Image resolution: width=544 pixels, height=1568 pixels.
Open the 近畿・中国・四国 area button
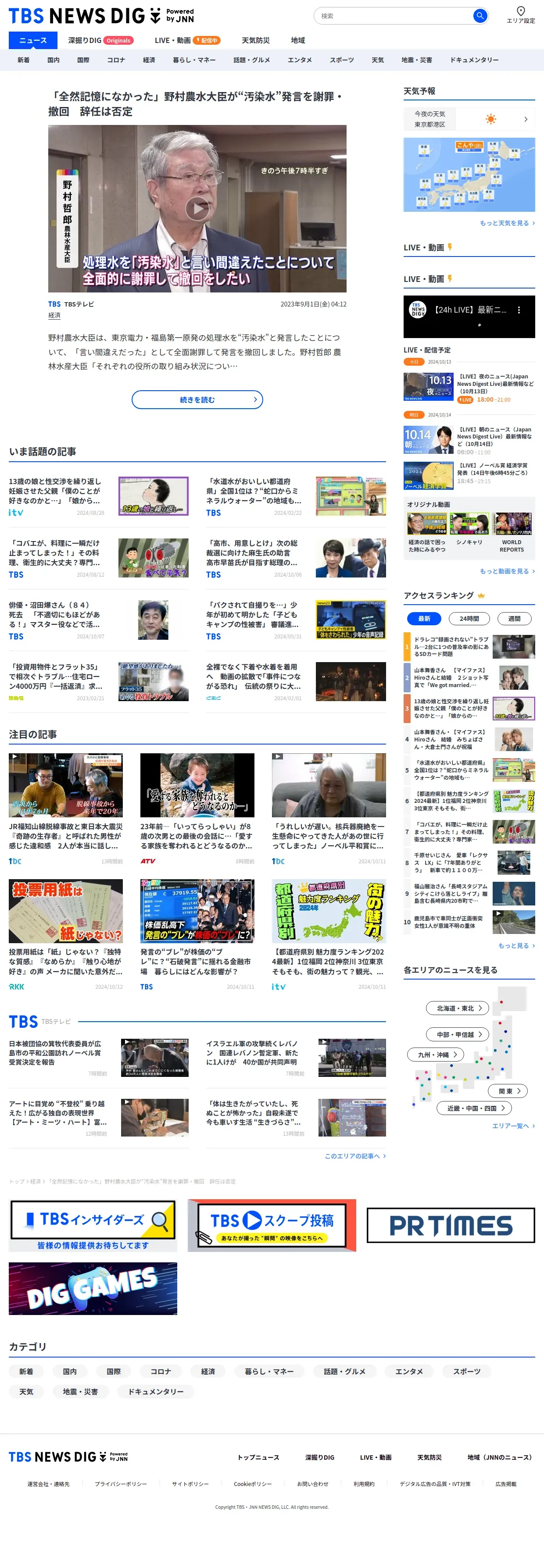(x=474, y=1108)
